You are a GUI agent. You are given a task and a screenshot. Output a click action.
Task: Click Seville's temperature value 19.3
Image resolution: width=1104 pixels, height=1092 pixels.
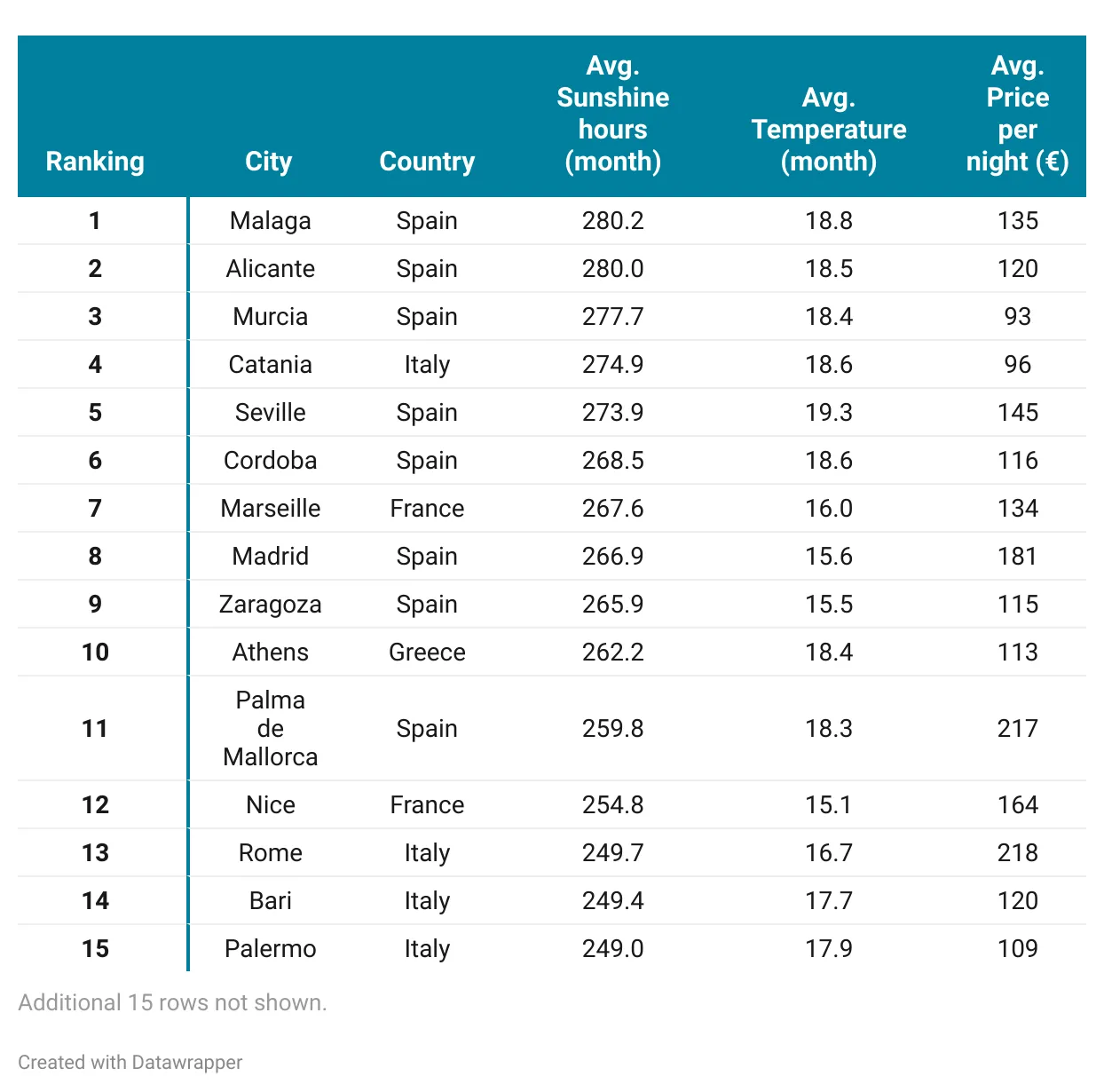pos(828,413)
